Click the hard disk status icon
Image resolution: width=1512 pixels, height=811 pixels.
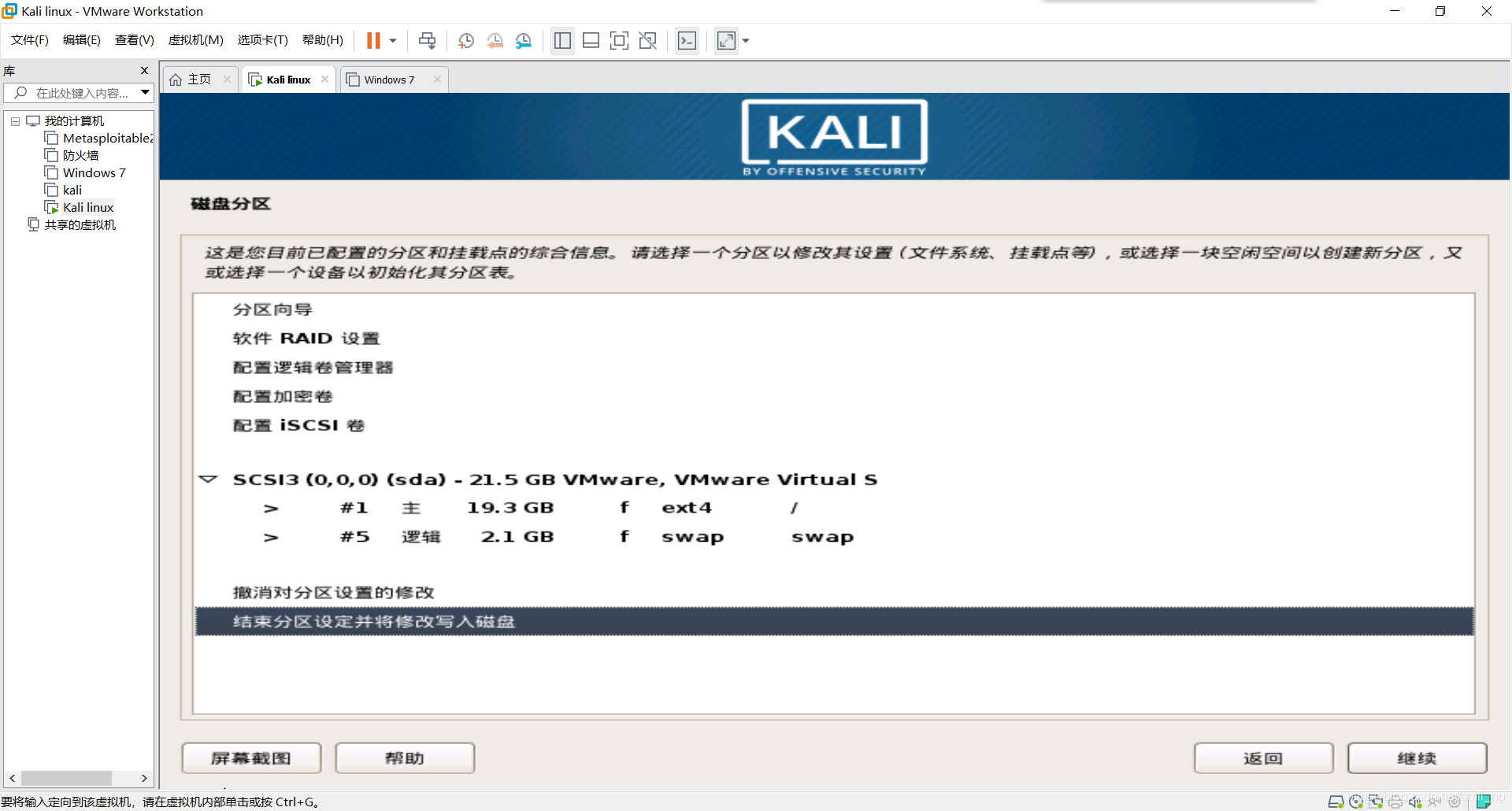(1336, 802)
